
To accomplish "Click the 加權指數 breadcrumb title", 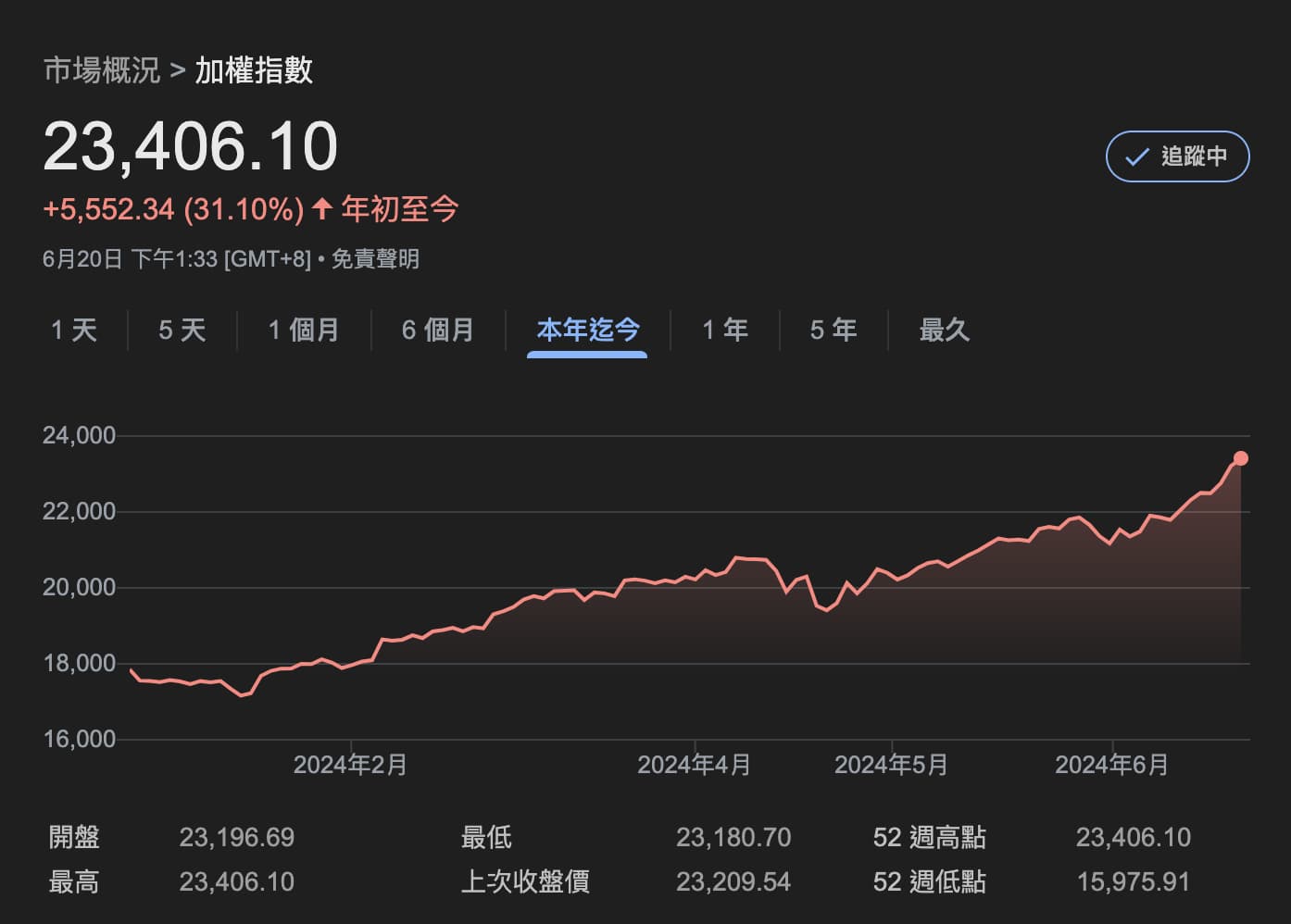I will pyautogui.click(x=254, y=70).
